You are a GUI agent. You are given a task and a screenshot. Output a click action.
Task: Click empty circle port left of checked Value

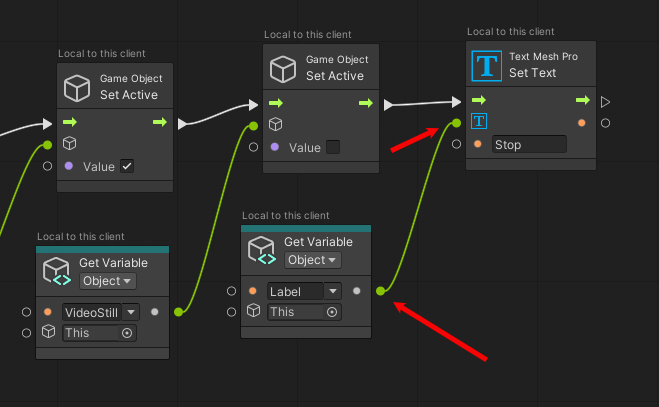[47, 166]
